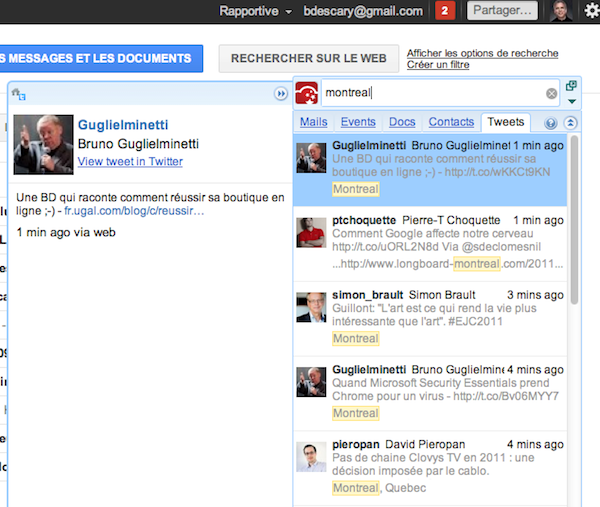Click the home icon in preview header
Viewport: 600px width, 507px height.
tap(18, 94)
